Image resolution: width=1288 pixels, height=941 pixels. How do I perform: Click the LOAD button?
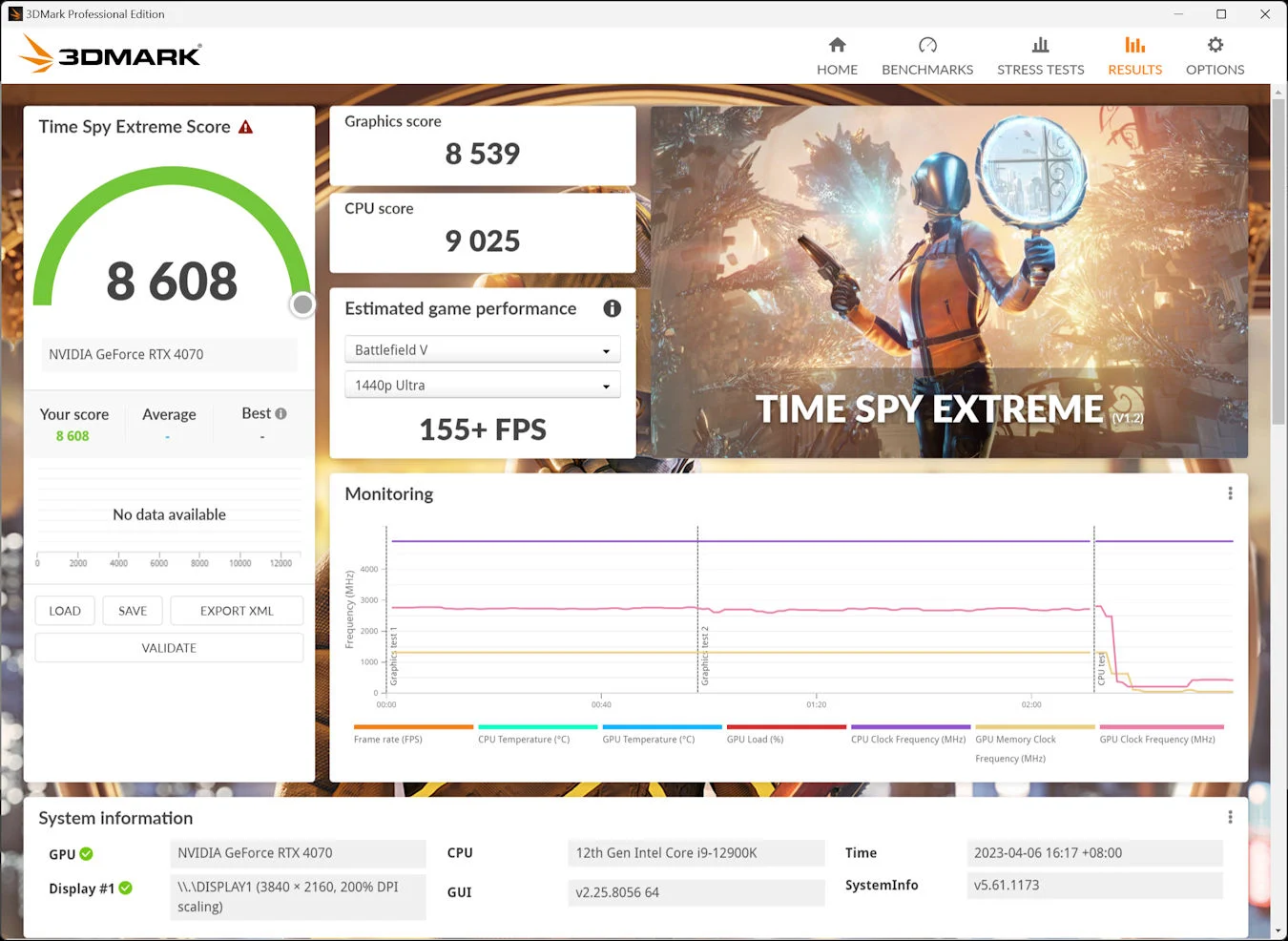65,611
